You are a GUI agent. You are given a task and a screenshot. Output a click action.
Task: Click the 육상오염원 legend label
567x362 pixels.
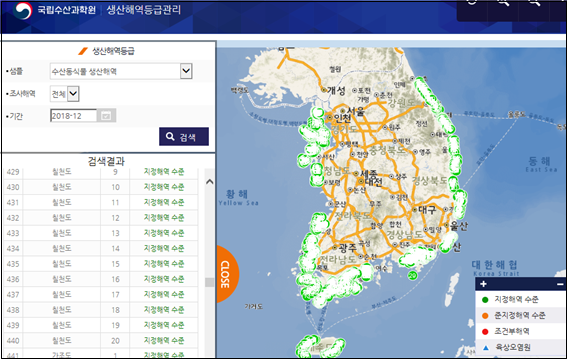point(513,348)
